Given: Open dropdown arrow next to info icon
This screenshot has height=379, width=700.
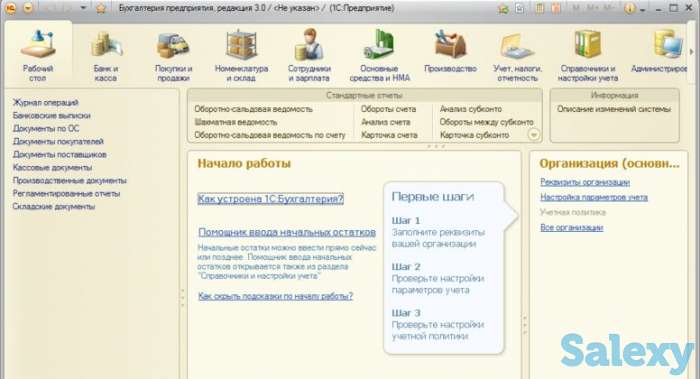Looking at the screenshot, I should pyautogui.click(x=643, y=9).
